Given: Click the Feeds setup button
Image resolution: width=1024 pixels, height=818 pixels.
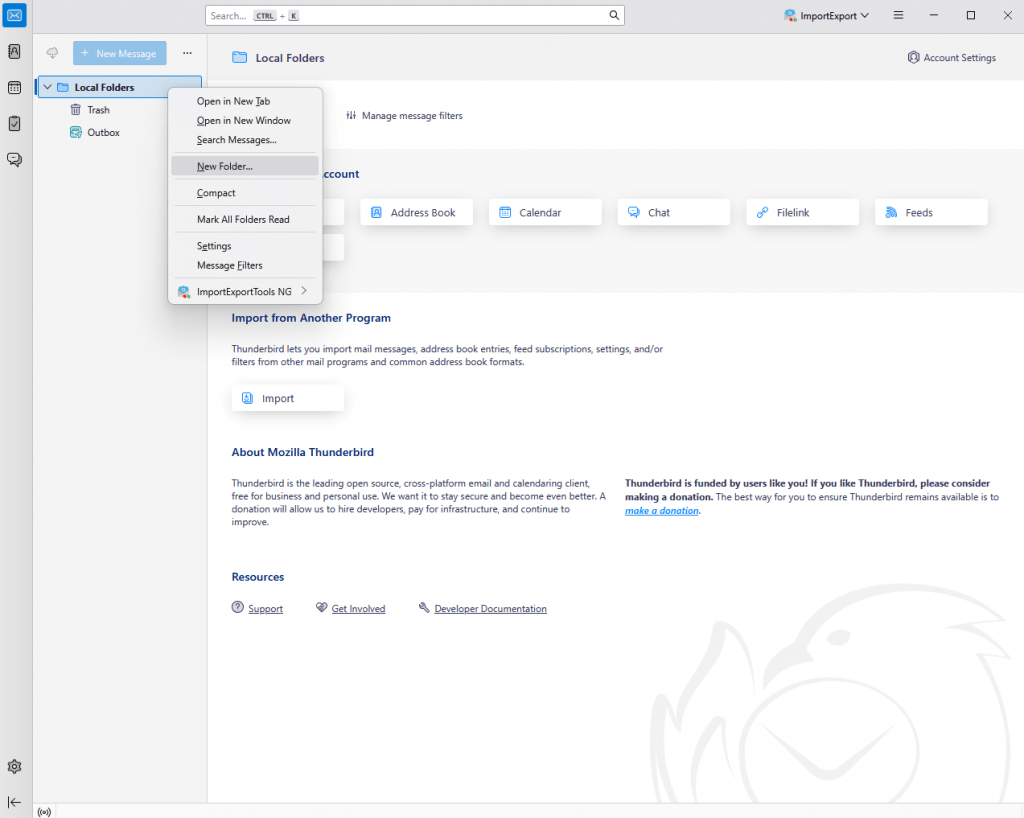Looking at the screenshot, I should click(931, 212).
